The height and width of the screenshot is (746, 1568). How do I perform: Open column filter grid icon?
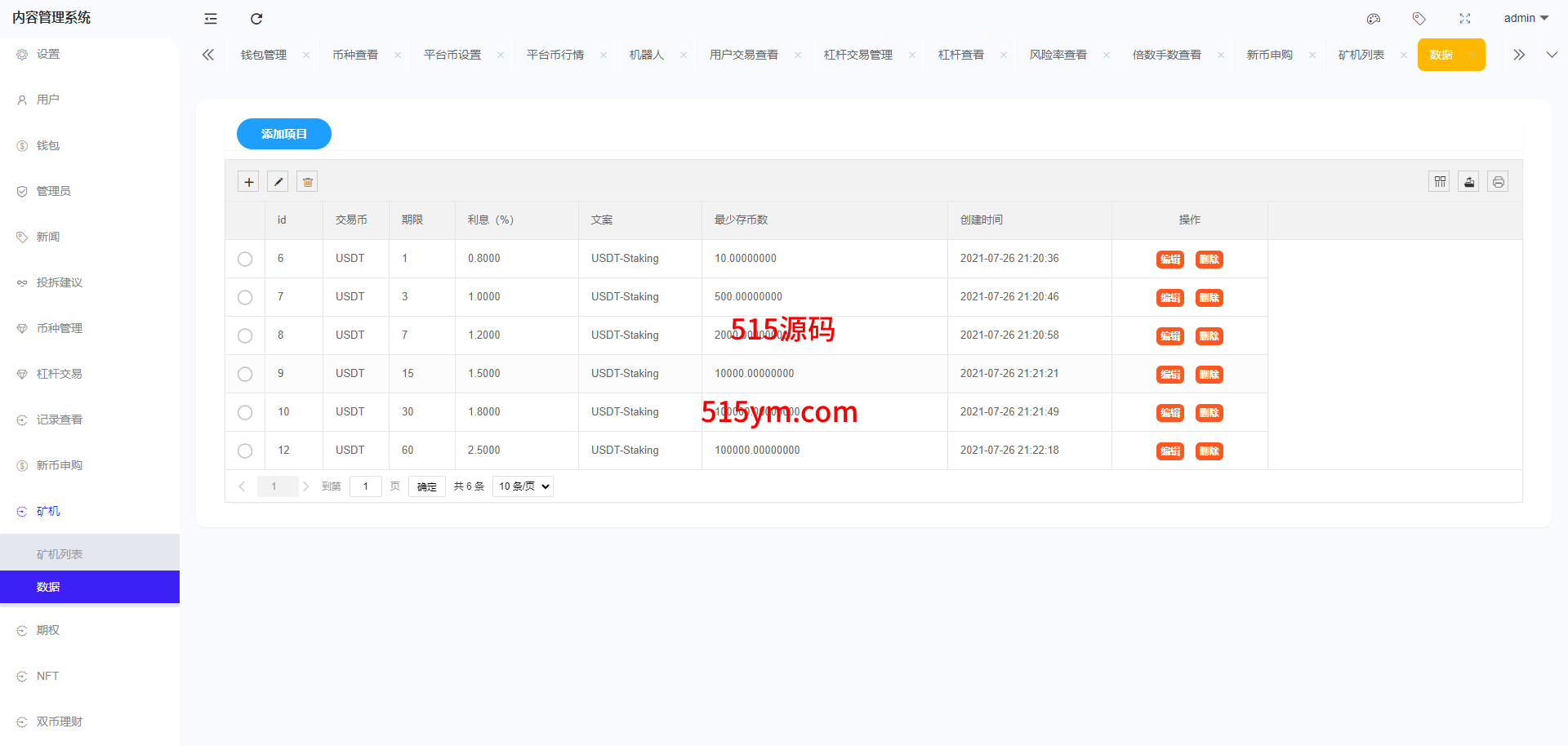pyautogui.click(x=1440, y=182)
